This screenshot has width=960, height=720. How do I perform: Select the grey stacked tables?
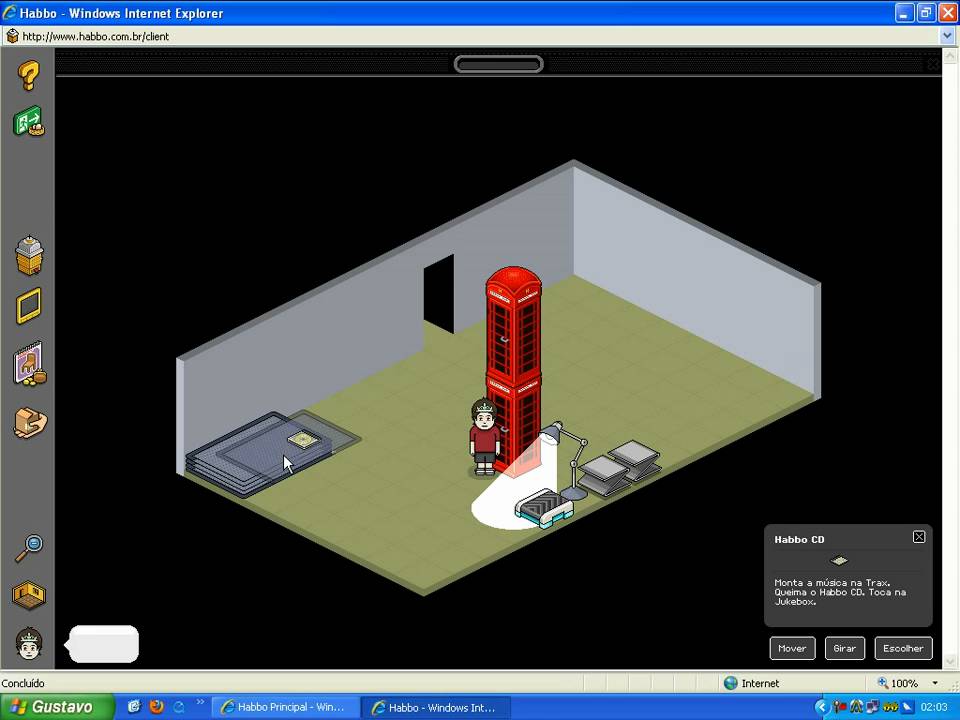coord(619,468)
